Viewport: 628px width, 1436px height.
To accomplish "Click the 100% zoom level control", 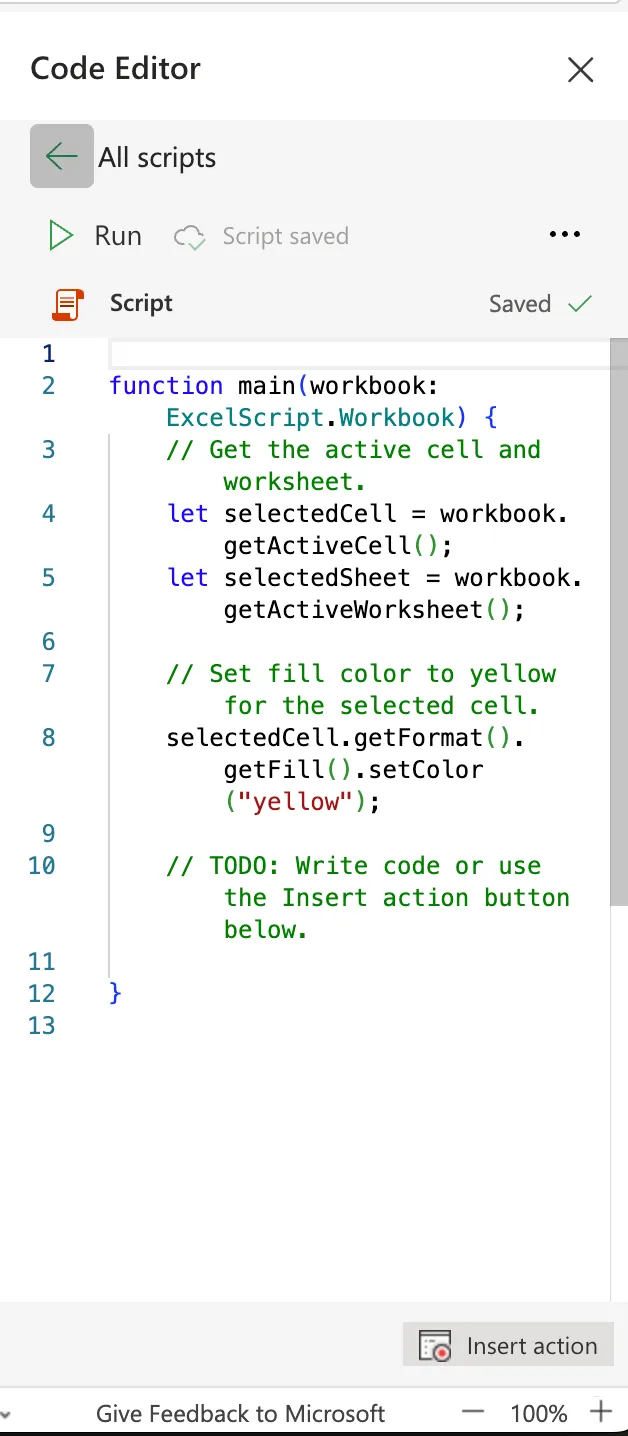I will tap(538, 1413).
